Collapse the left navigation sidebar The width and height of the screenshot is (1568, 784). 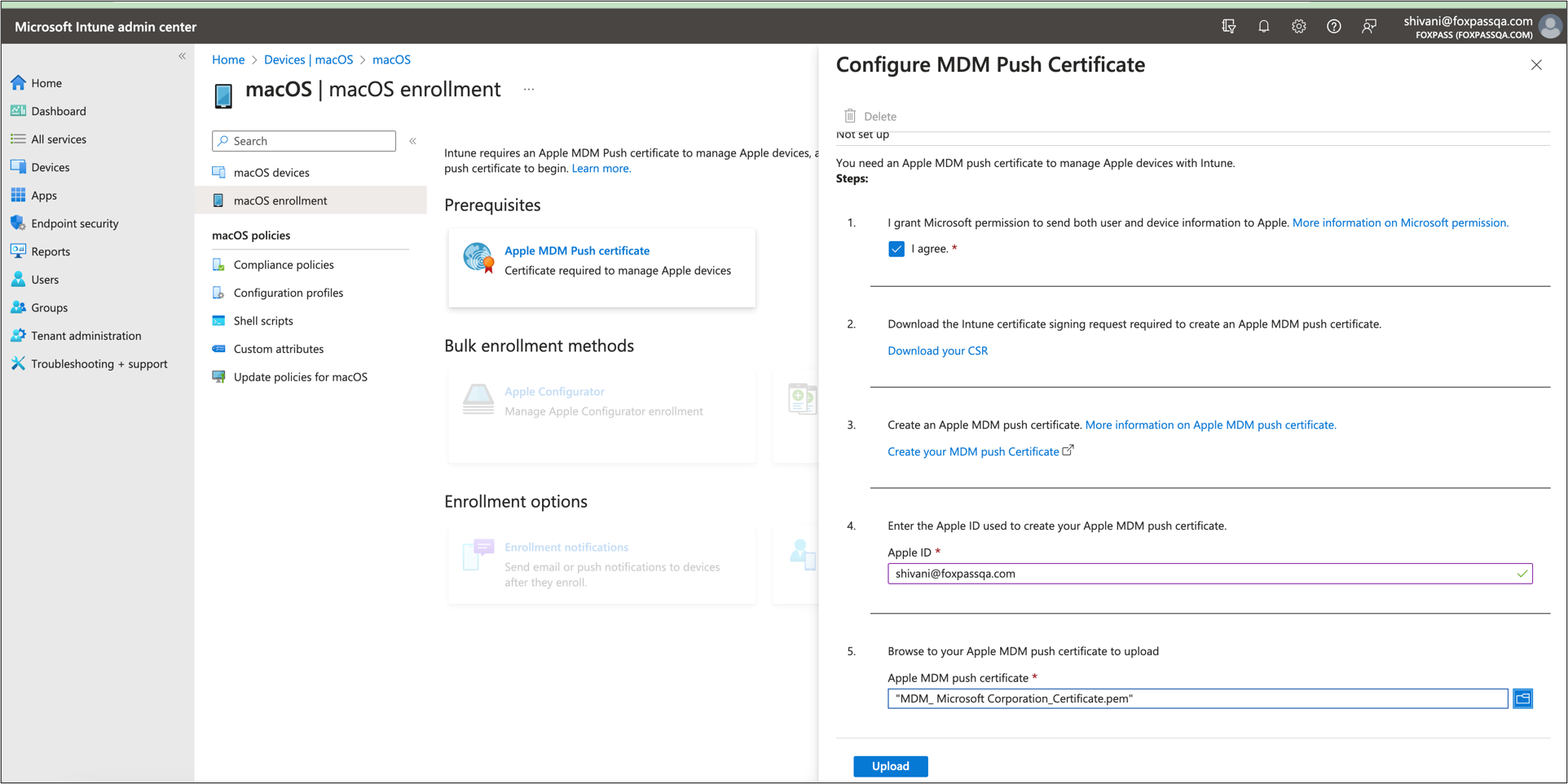point(182,56)
